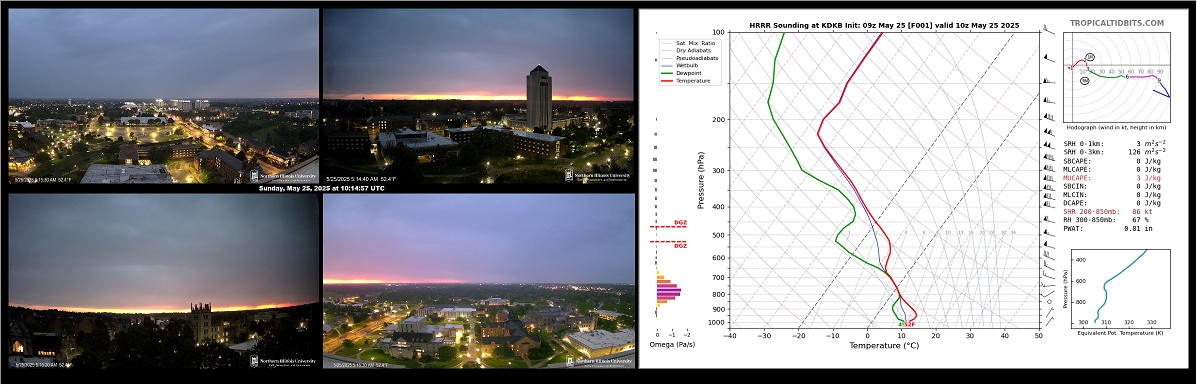The width and height of the screenshot is (1197, 385).
Task: Select the 'Temperature' legend entry
Action: [x=686, y=80]
